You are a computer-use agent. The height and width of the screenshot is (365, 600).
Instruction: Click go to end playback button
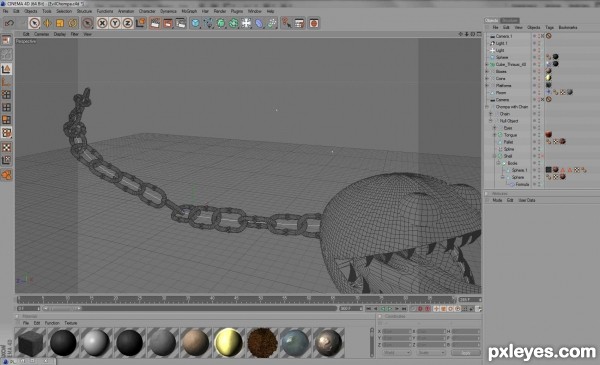(x=404, y=309)
